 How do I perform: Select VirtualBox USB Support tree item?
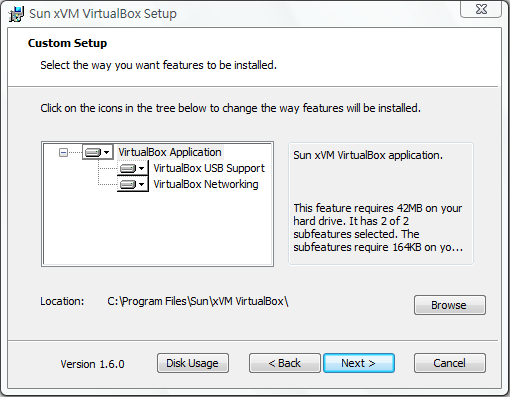pyautogui.click(x=209, y=168)
